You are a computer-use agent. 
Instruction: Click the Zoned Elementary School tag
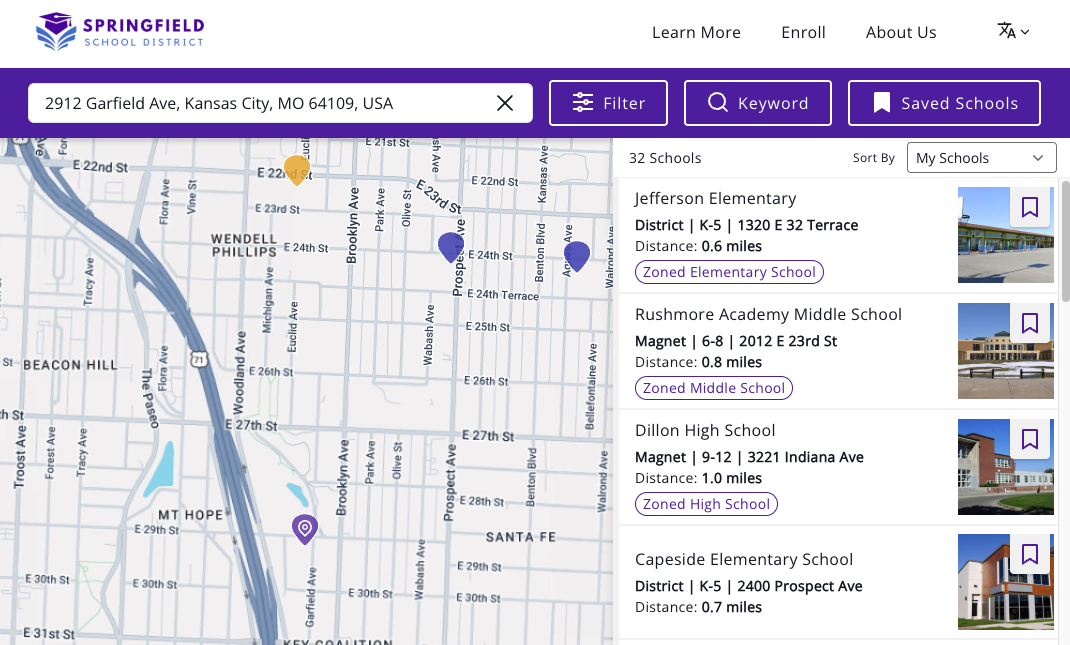pos(729,272)
